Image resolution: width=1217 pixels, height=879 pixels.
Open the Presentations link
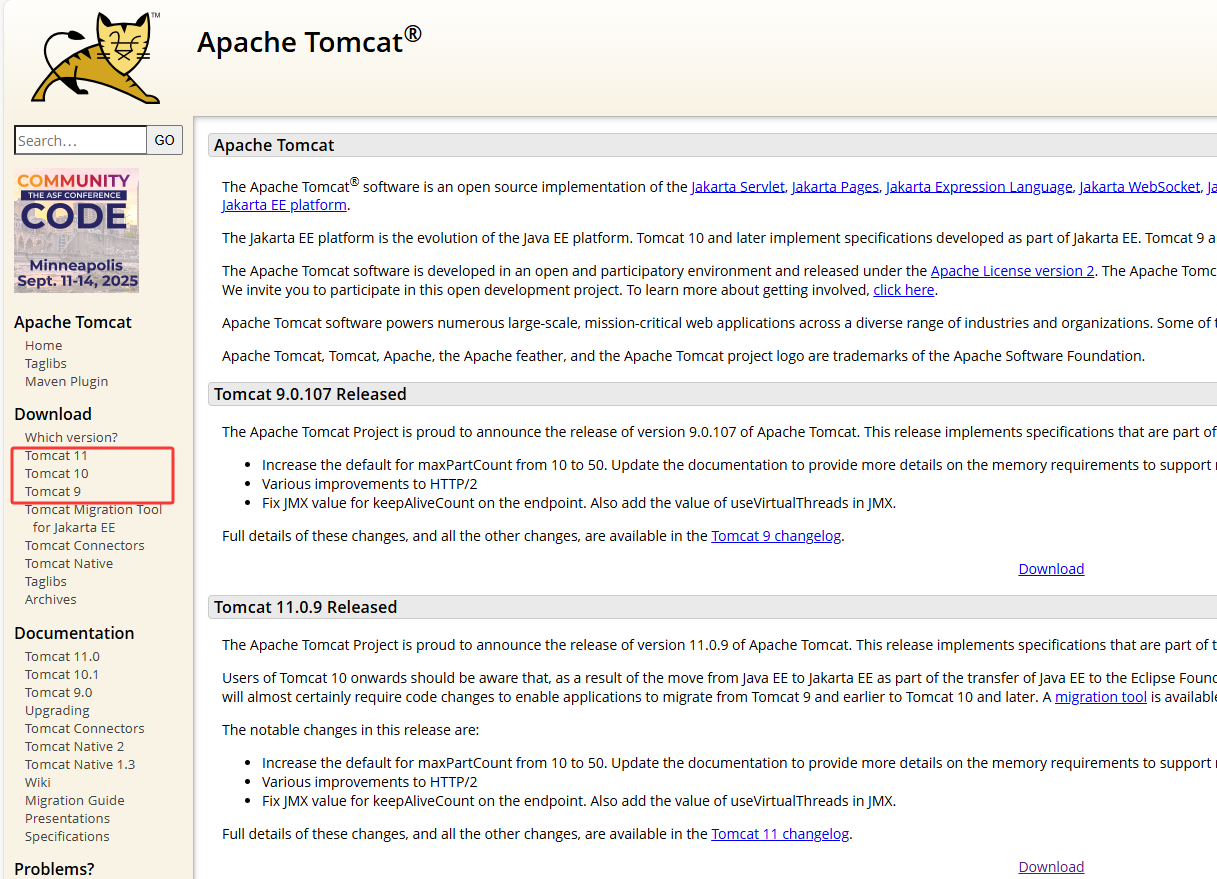(67, 818)
